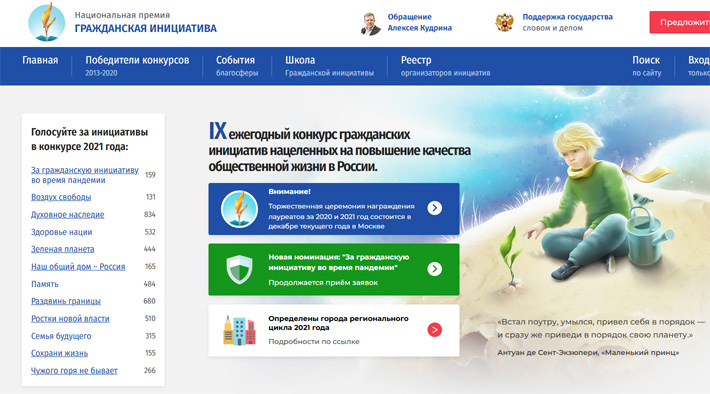Click the arrow in the blue Внимание banner
The image size is (710, 394).
tap(435, 208)
